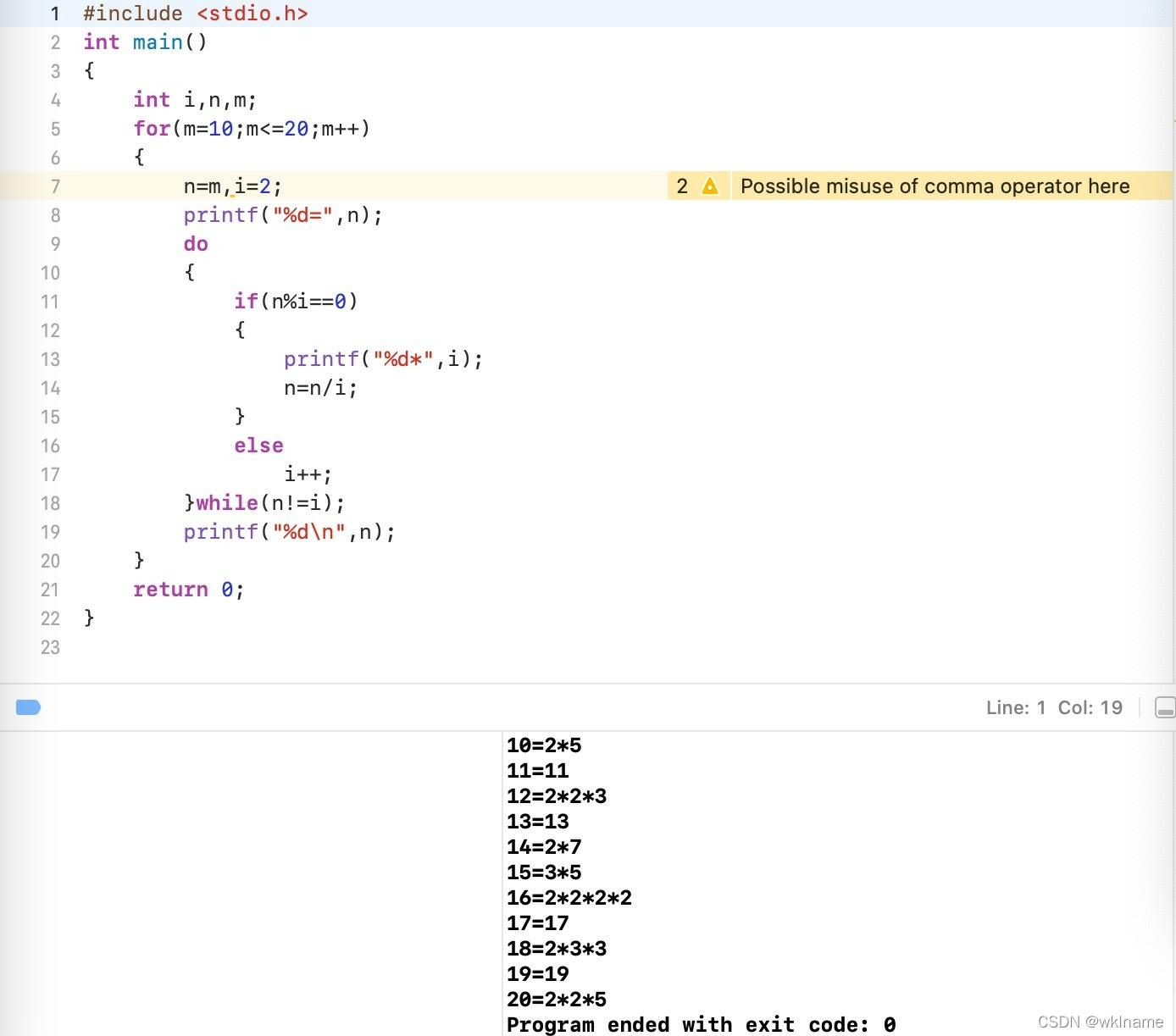
Task: Click the 'i++;' statement
Action: pos(308,474)
